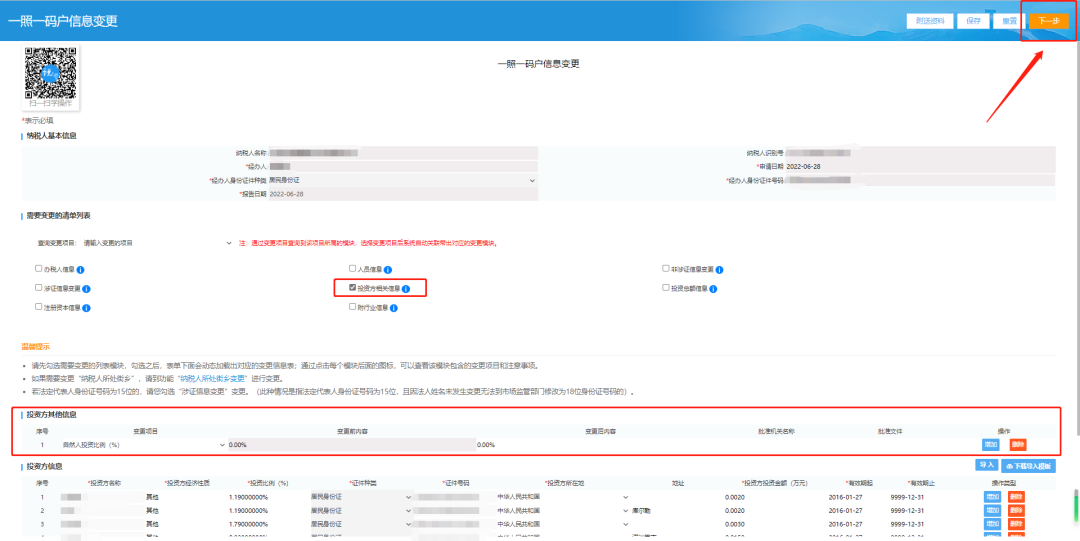Open info icon next to 投资方相关信息
1080x541 pixels.
[x=406, y=288]
